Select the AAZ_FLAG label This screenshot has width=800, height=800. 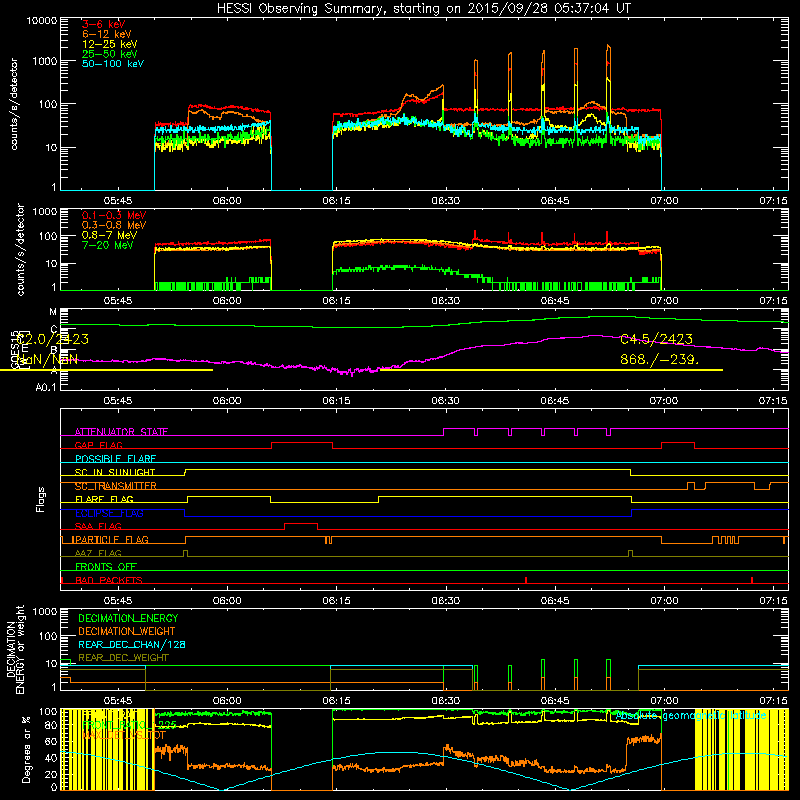[98, 554]
